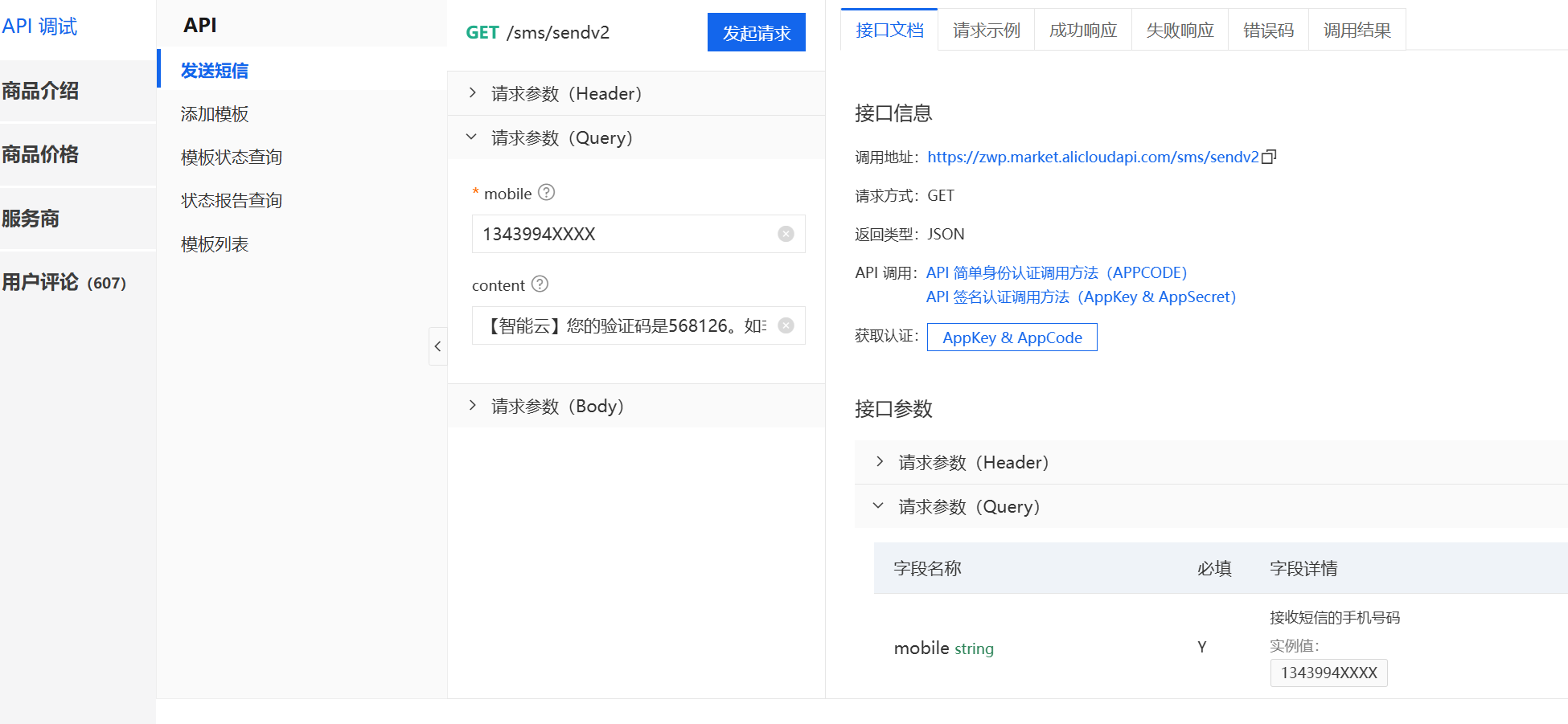Open 模板列表 in the API list
This screenshot has height=724, width=1568.
pyautogui.click(x=214, y=243)
